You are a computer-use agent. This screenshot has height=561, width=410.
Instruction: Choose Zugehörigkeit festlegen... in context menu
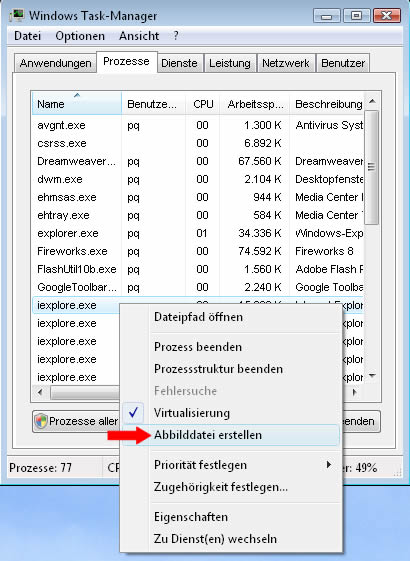coord(231,487)
